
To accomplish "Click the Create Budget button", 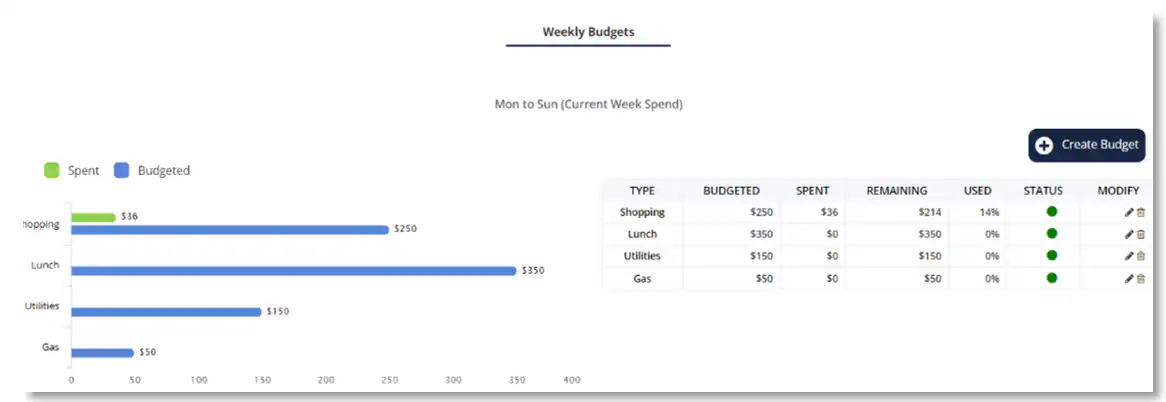I will coord(1087,145).
